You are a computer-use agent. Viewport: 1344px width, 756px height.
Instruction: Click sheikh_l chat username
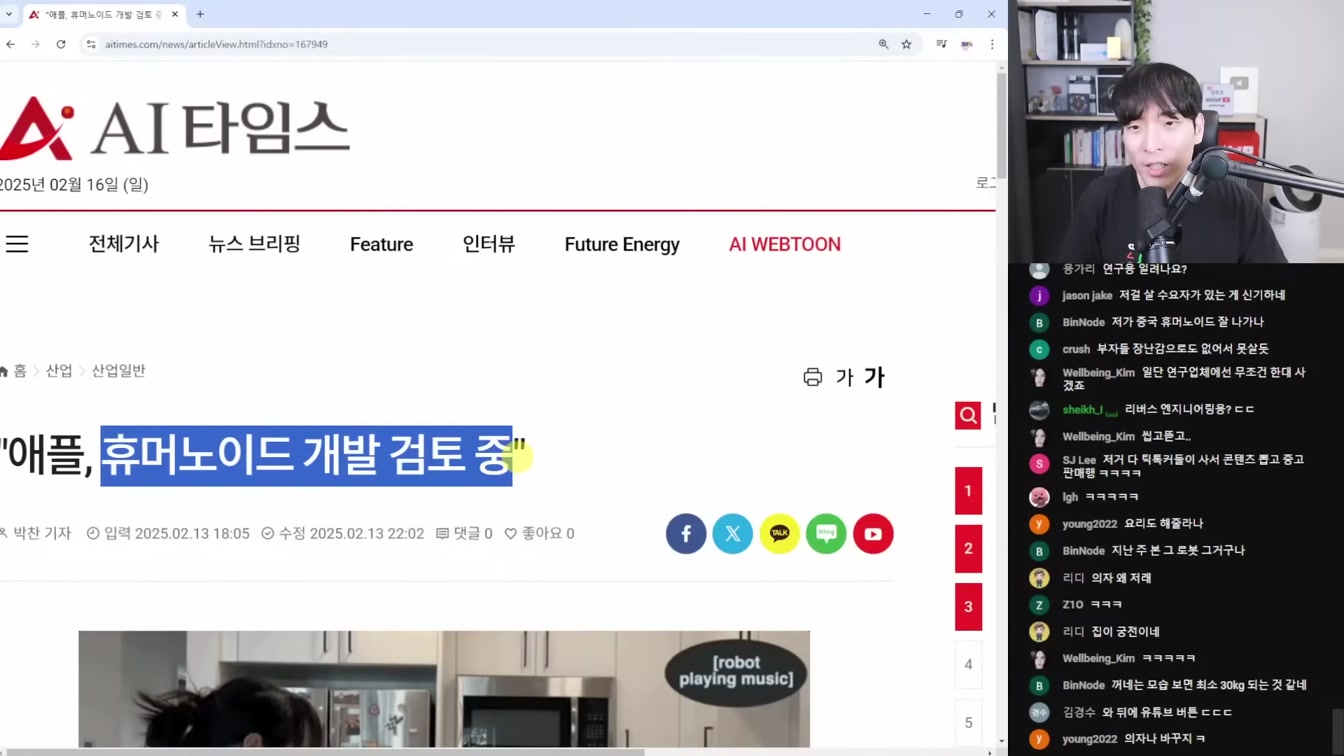click(1082, 410)
